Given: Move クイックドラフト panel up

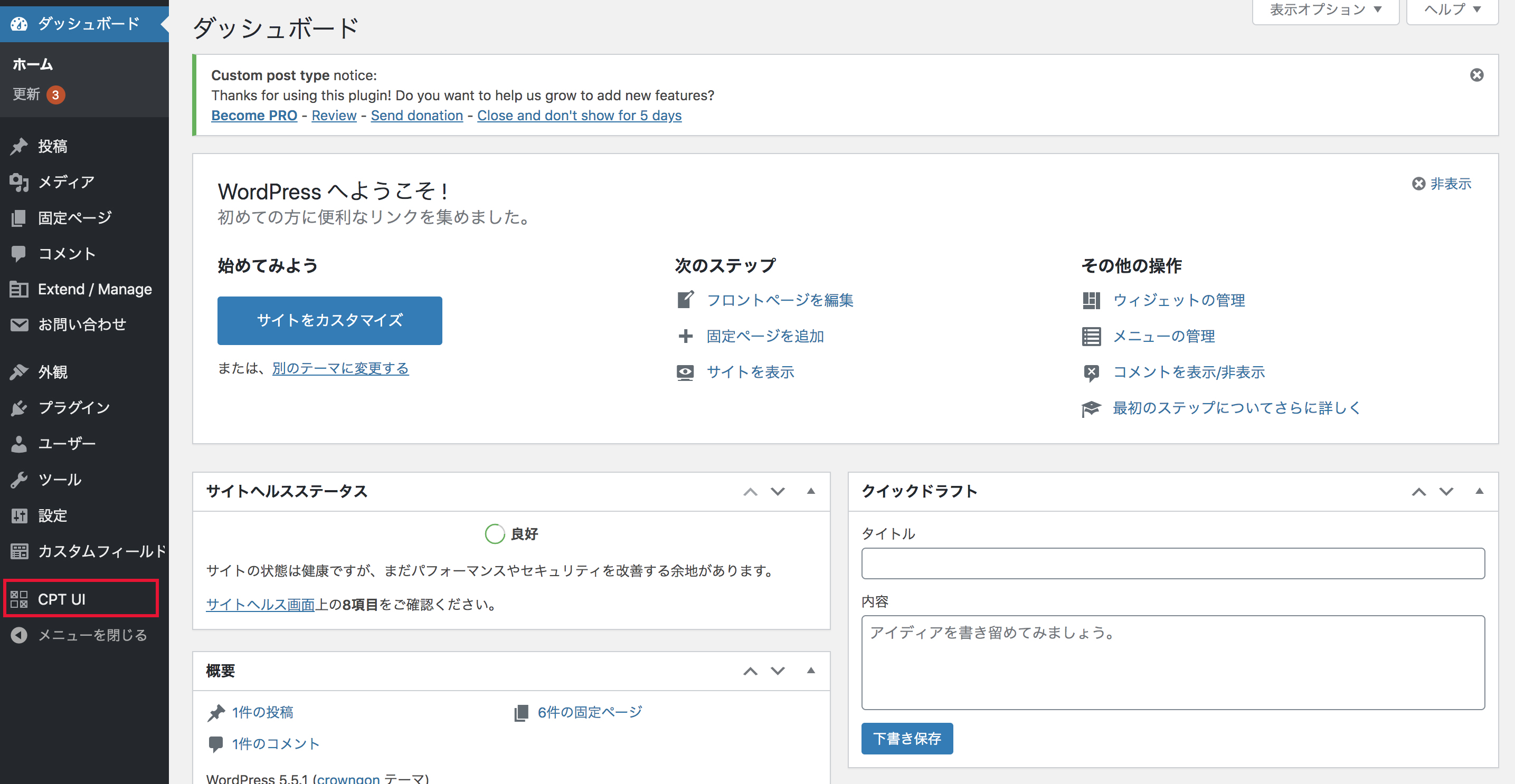Looking at the screenshot, I should 1418,492.
